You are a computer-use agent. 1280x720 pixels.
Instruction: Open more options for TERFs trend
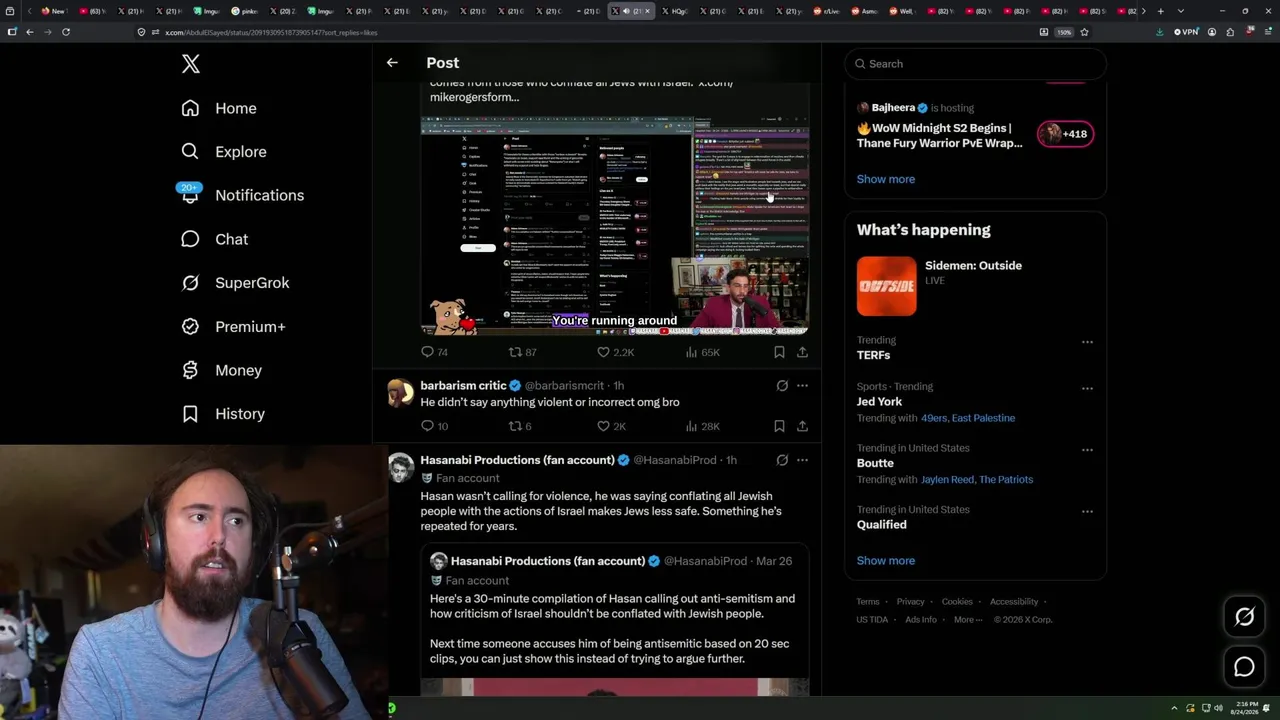point(1087,342)
